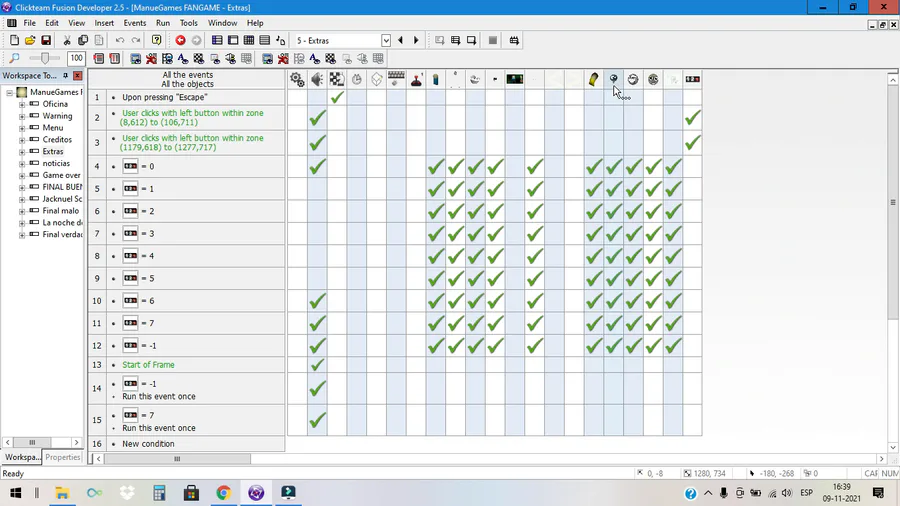
Task: Adjust the zoom slider handle
Action: [x=45, y=58]
